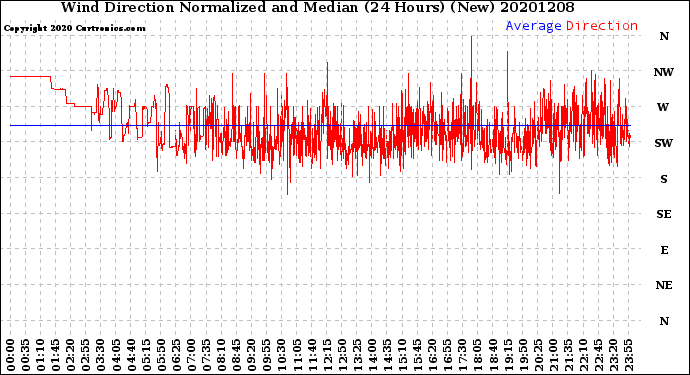Select the '01:45' time axis label
690x375 pixels.
click(x=55, y=355)
